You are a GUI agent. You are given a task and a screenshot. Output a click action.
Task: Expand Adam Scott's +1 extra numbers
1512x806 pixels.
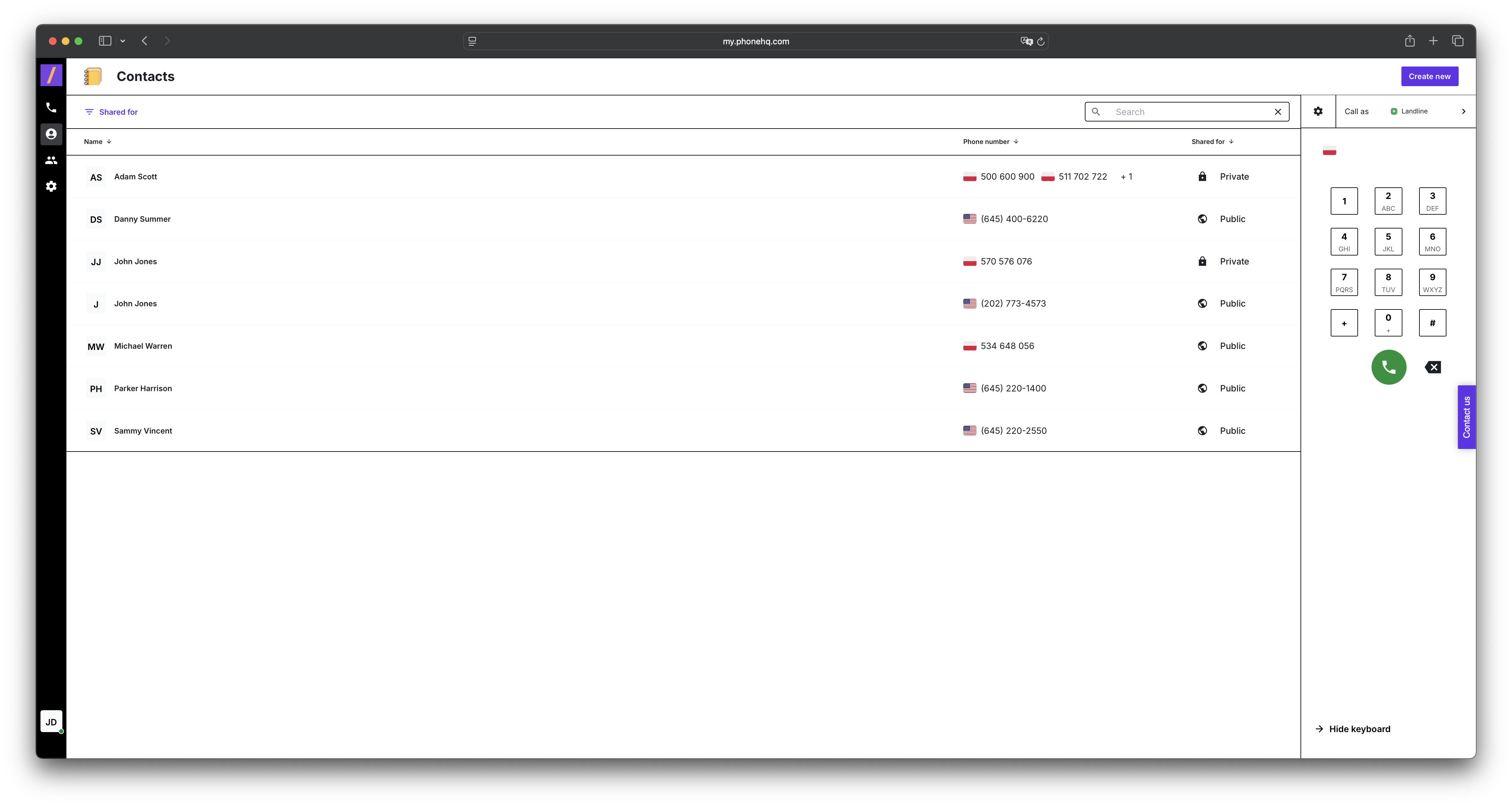coord(1126,177)
